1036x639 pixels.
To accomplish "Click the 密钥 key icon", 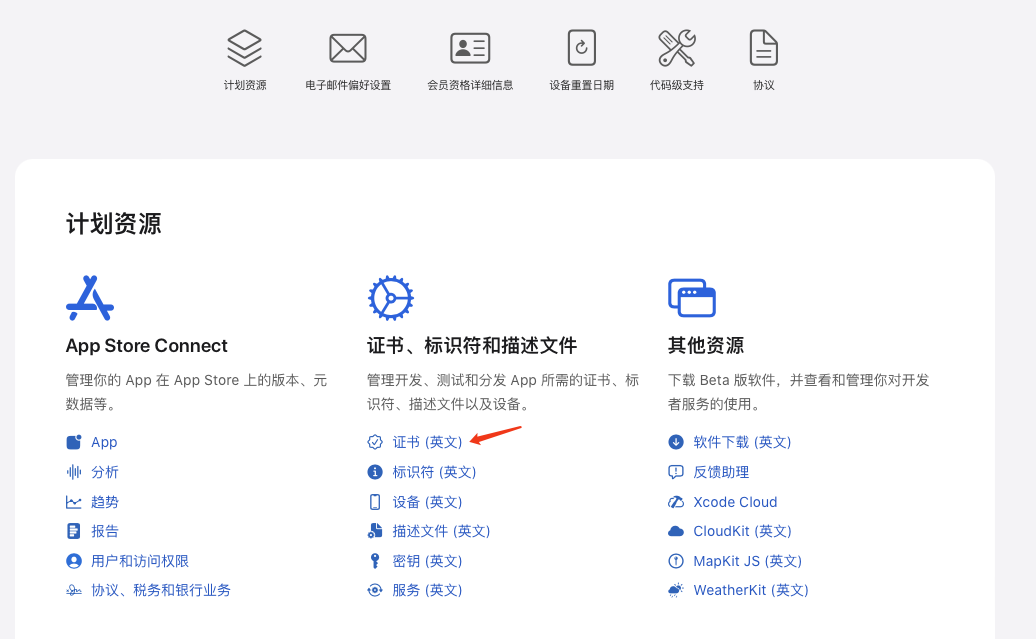I will click(375, 561).
